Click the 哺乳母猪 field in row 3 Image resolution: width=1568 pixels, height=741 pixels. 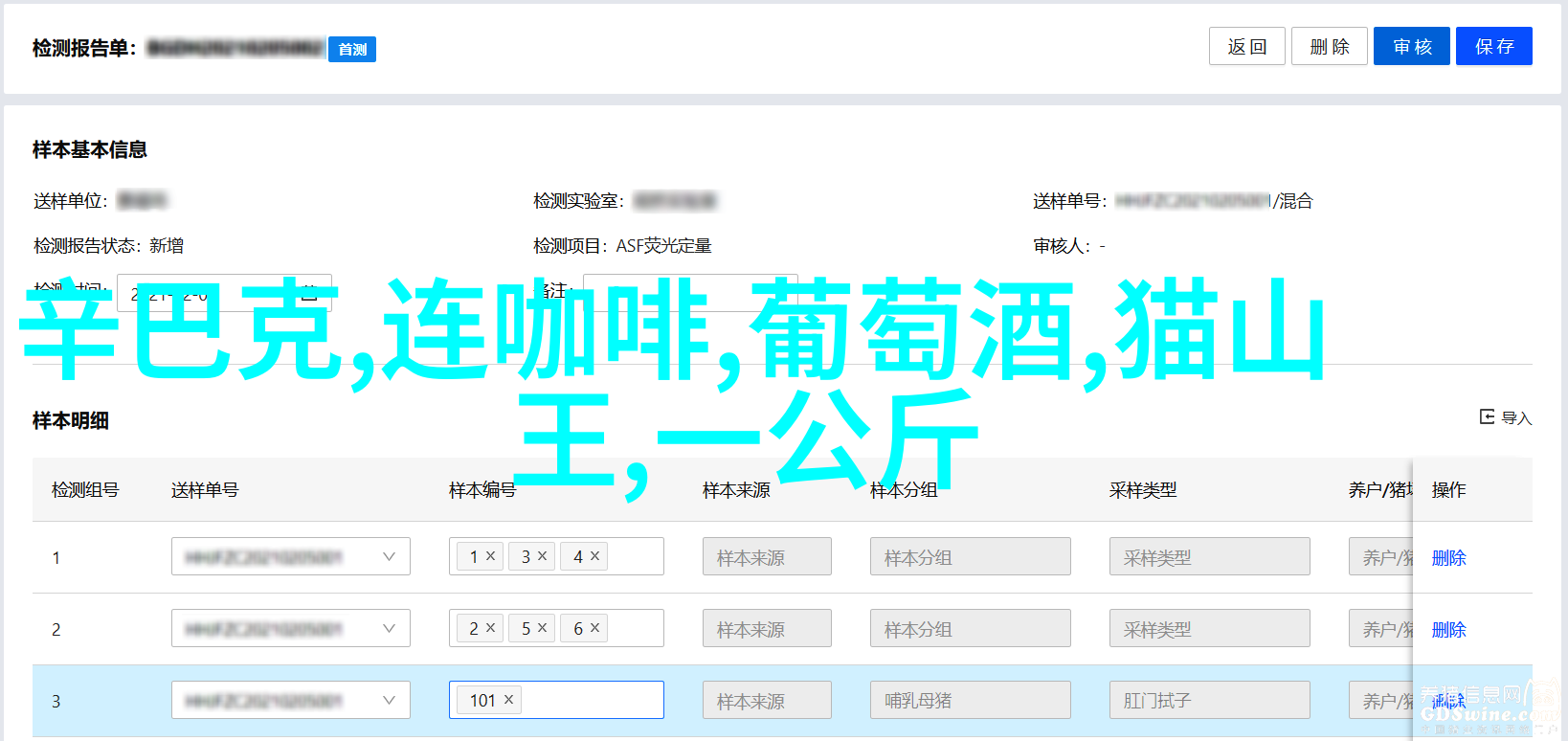click(970, 700)
